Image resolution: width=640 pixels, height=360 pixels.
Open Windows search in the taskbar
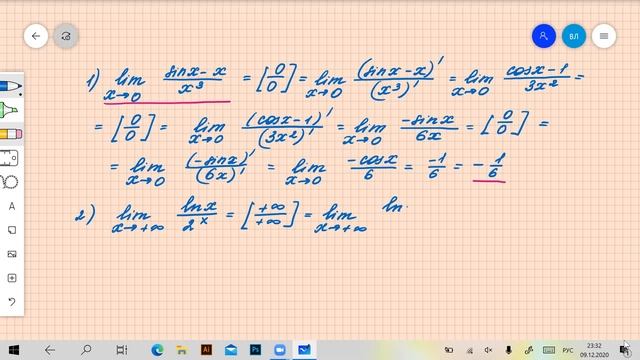click(86, 350)
